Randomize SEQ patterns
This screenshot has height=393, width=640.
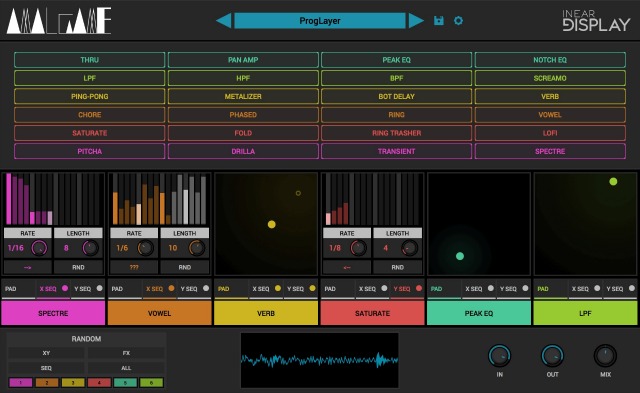pyautogui.click(x=46, y=368)
